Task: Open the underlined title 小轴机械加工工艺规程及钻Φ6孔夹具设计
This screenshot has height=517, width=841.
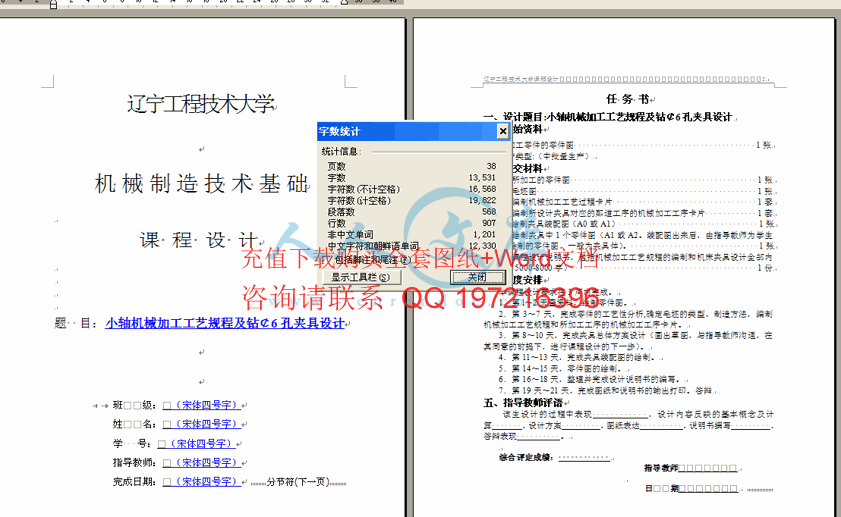Action: (x=225, y=323)
